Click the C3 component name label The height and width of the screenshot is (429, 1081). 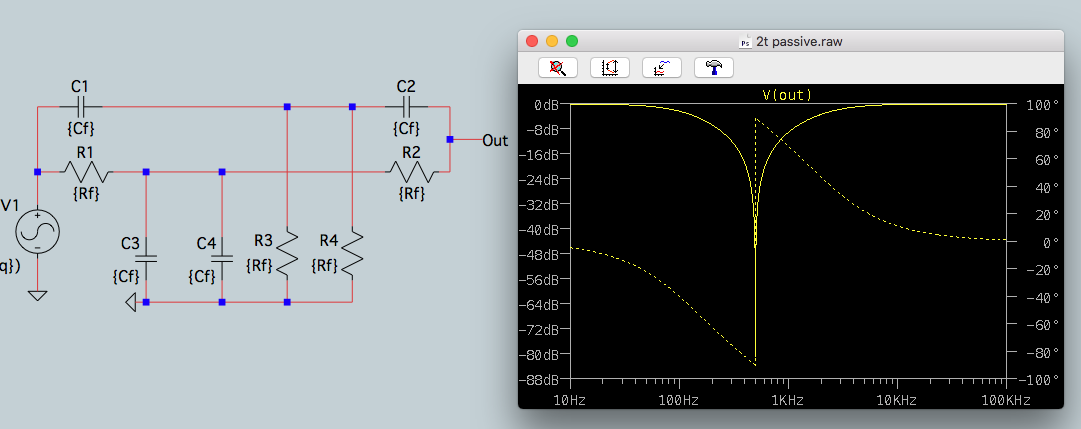tap(130, 243)
